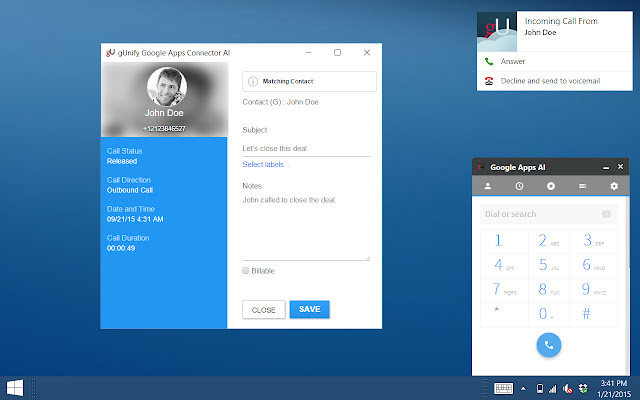The height and width of the screenshot is (400, 640).
Task: Open favorites star icon in dialer
Action: pyautogui.click(x=551, y=186)
